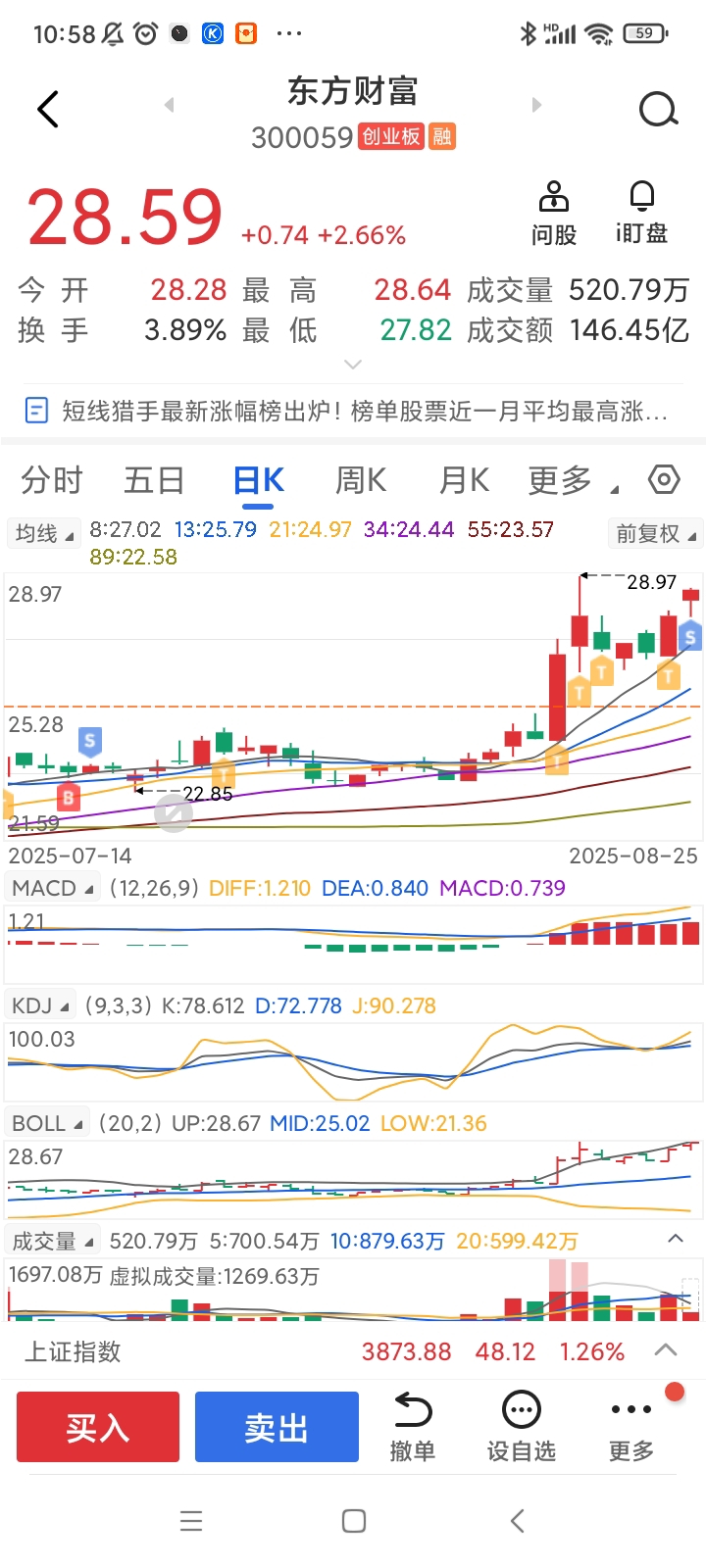Tap Android home square button
706x1568 pixels.
354,1521
